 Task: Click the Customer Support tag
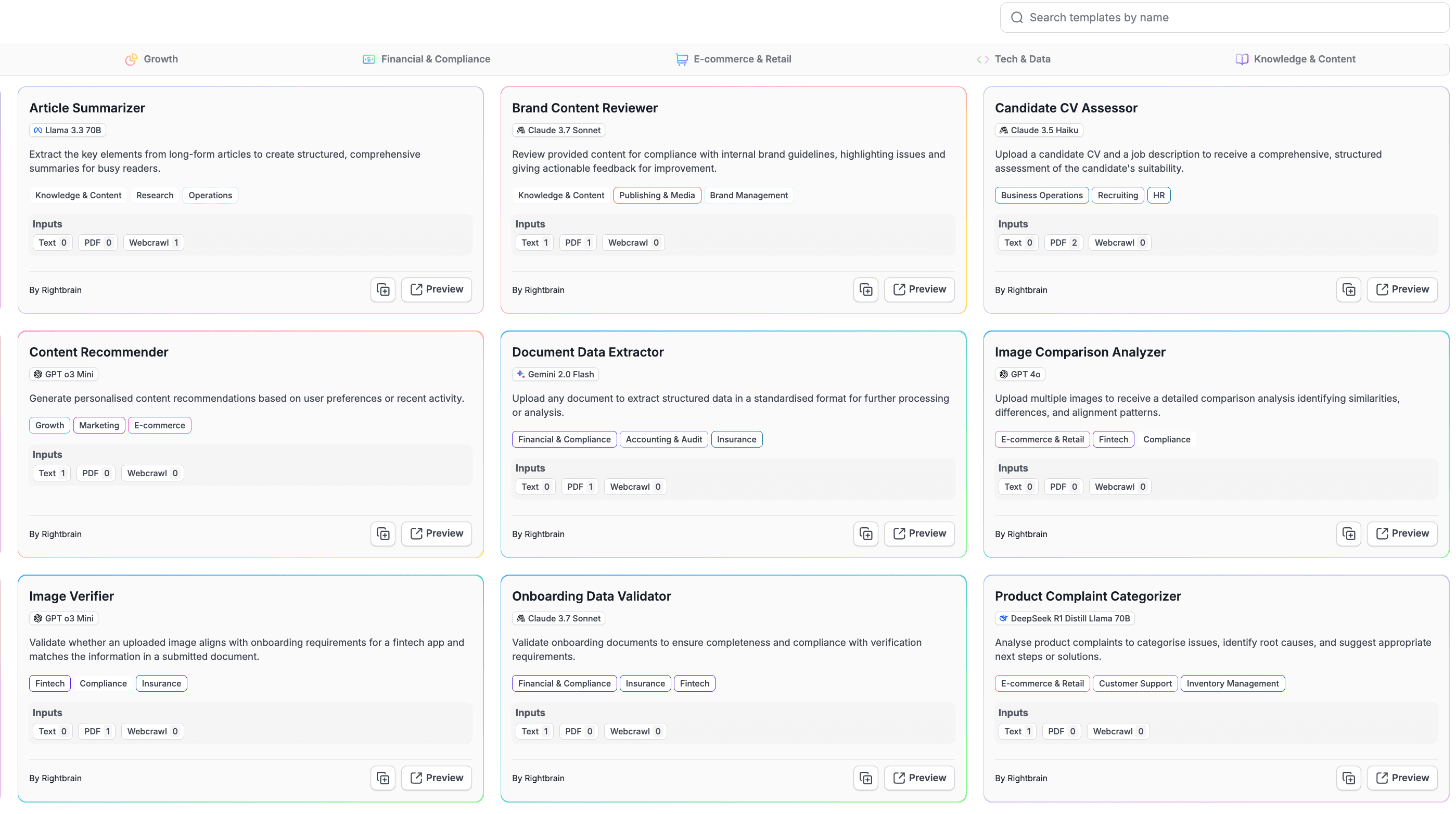point(1135,684)
